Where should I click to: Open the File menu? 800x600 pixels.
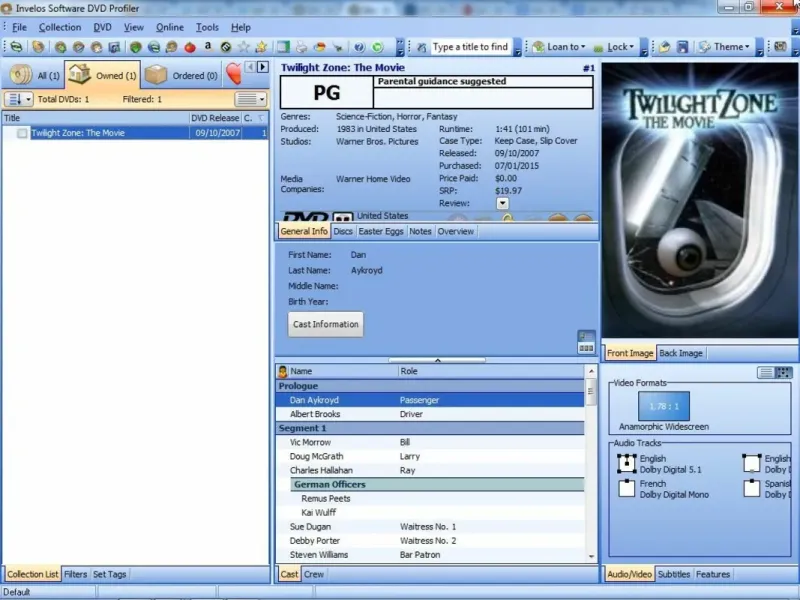19,28
